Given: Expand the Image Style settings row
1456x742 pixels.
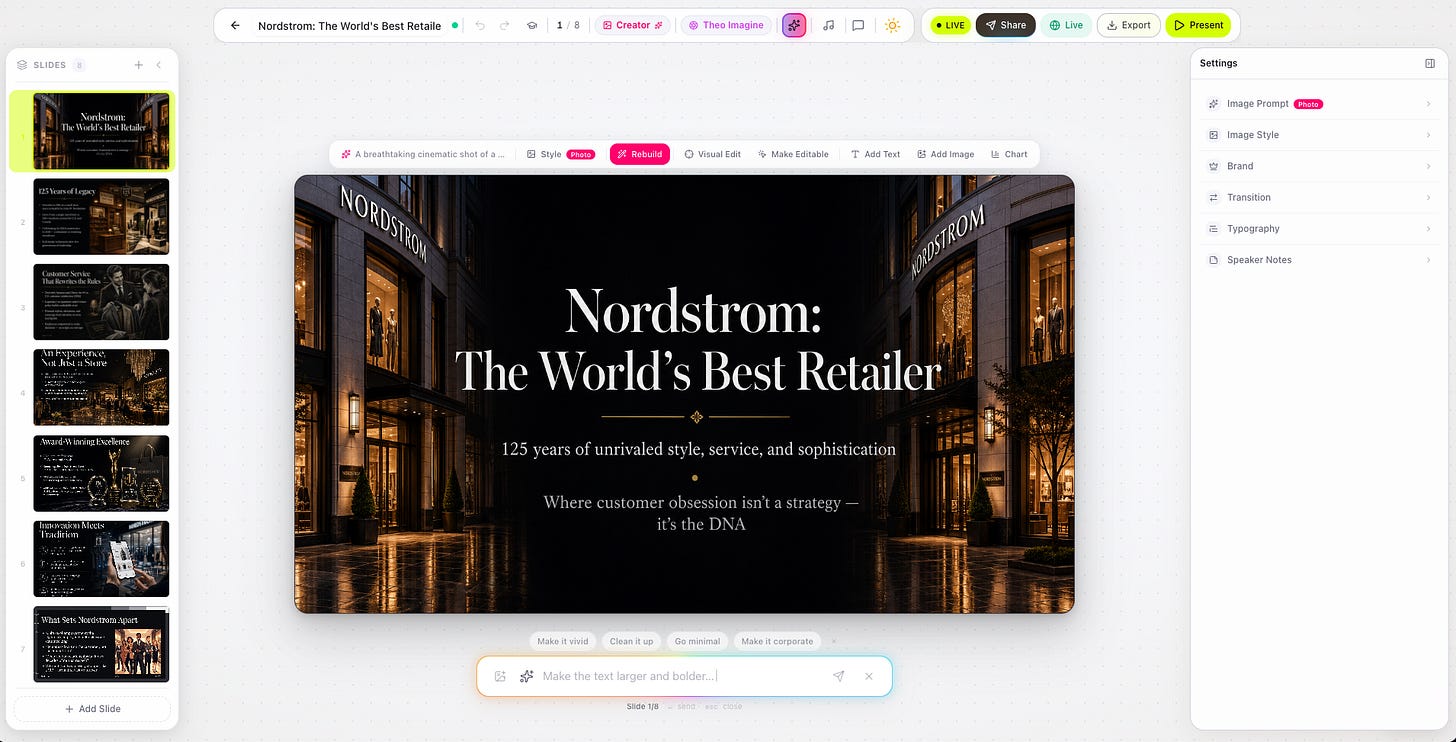Looking at the screenshot, I should pyautogui.click(x=1319, y=135).
